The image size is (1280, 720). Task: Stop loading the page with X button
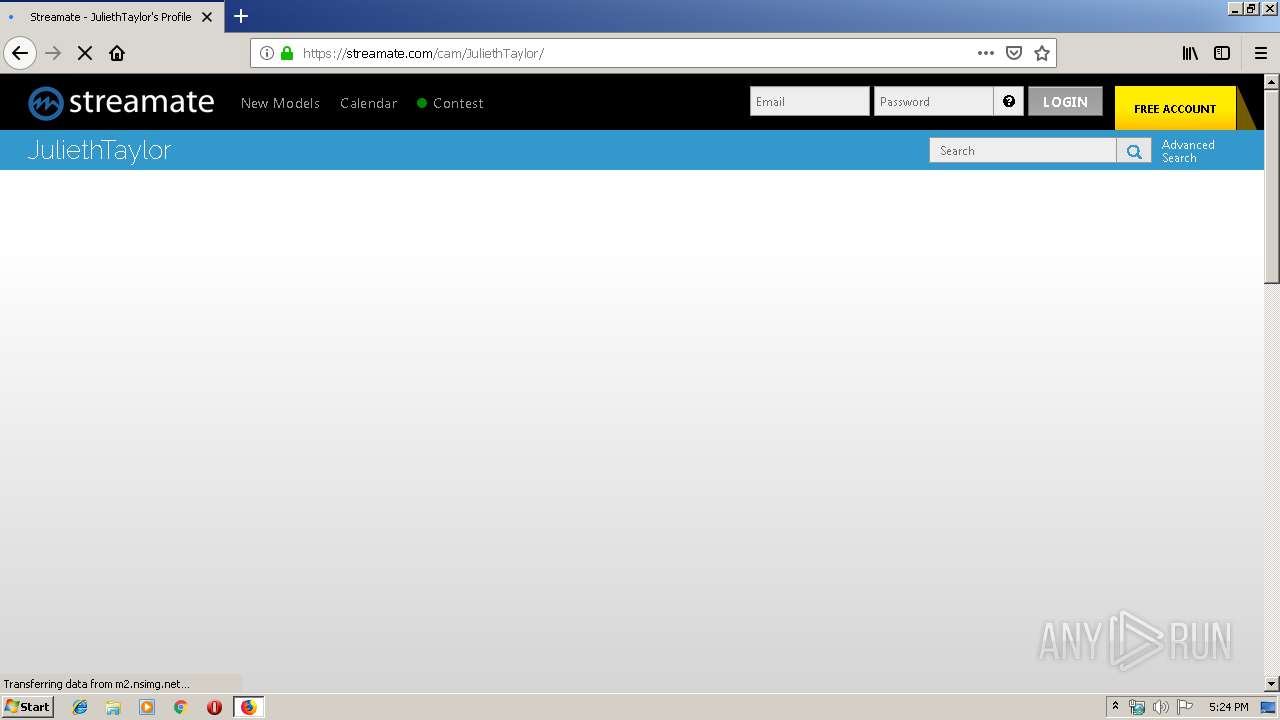85,53
